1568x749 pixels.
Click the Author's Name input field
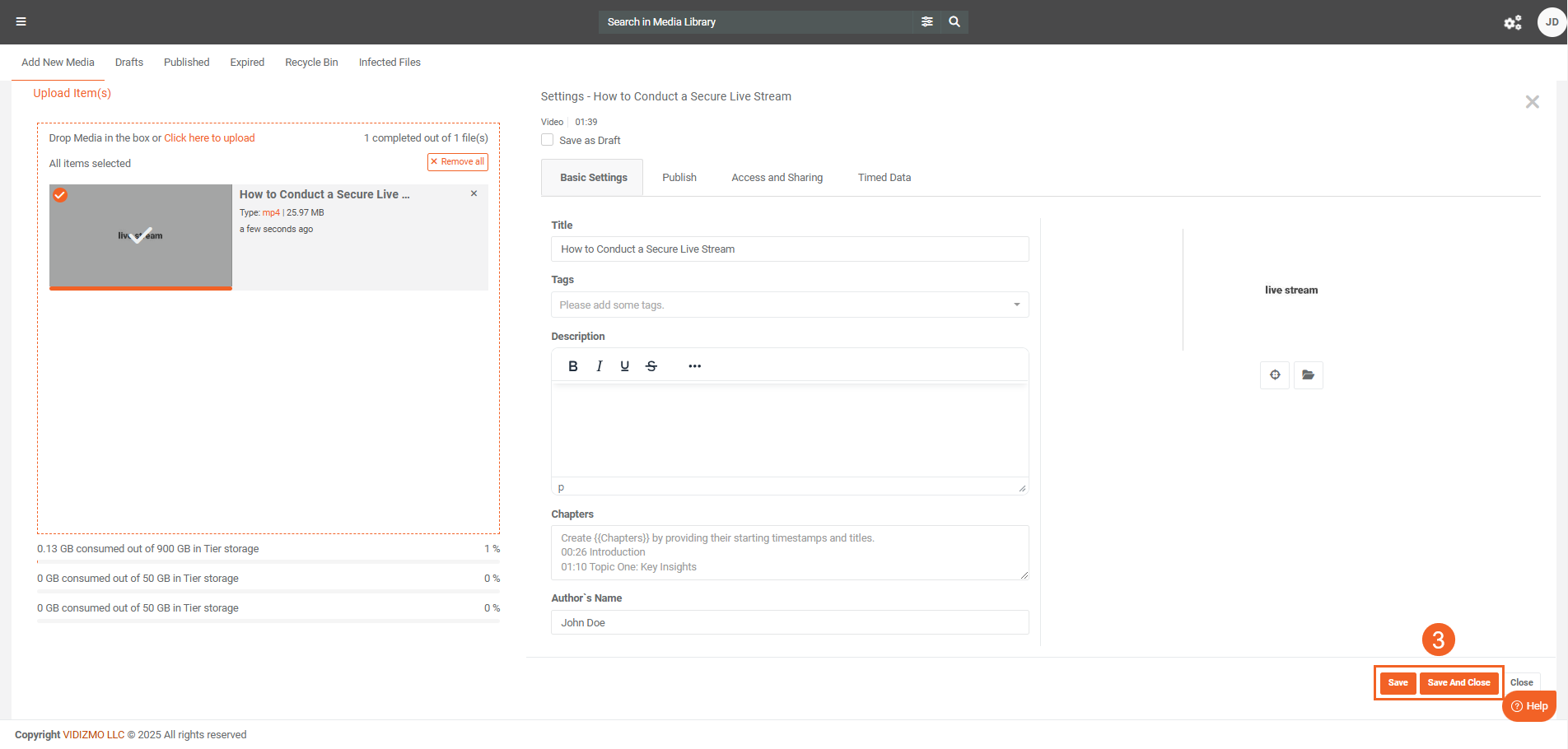point(789,622)
